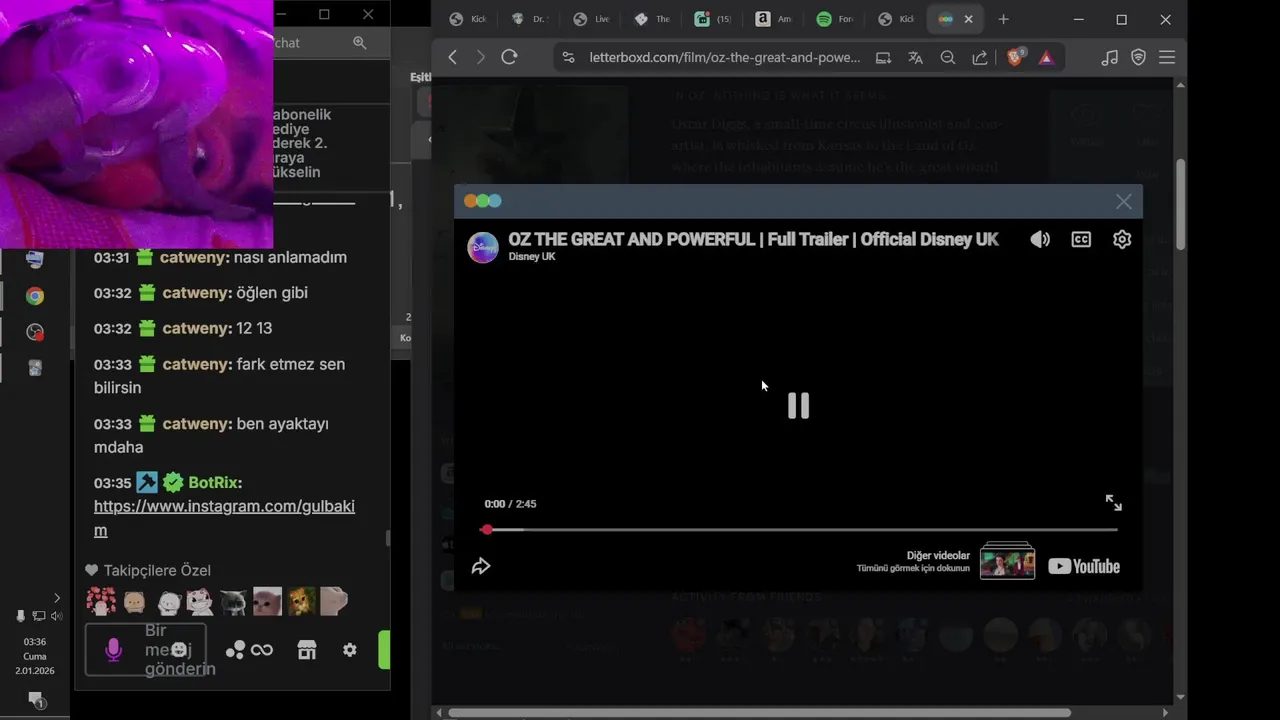Viewport: 1280px width, 720px height.
Task: Open the music note playlist icon
Action: pos(1109,58)
